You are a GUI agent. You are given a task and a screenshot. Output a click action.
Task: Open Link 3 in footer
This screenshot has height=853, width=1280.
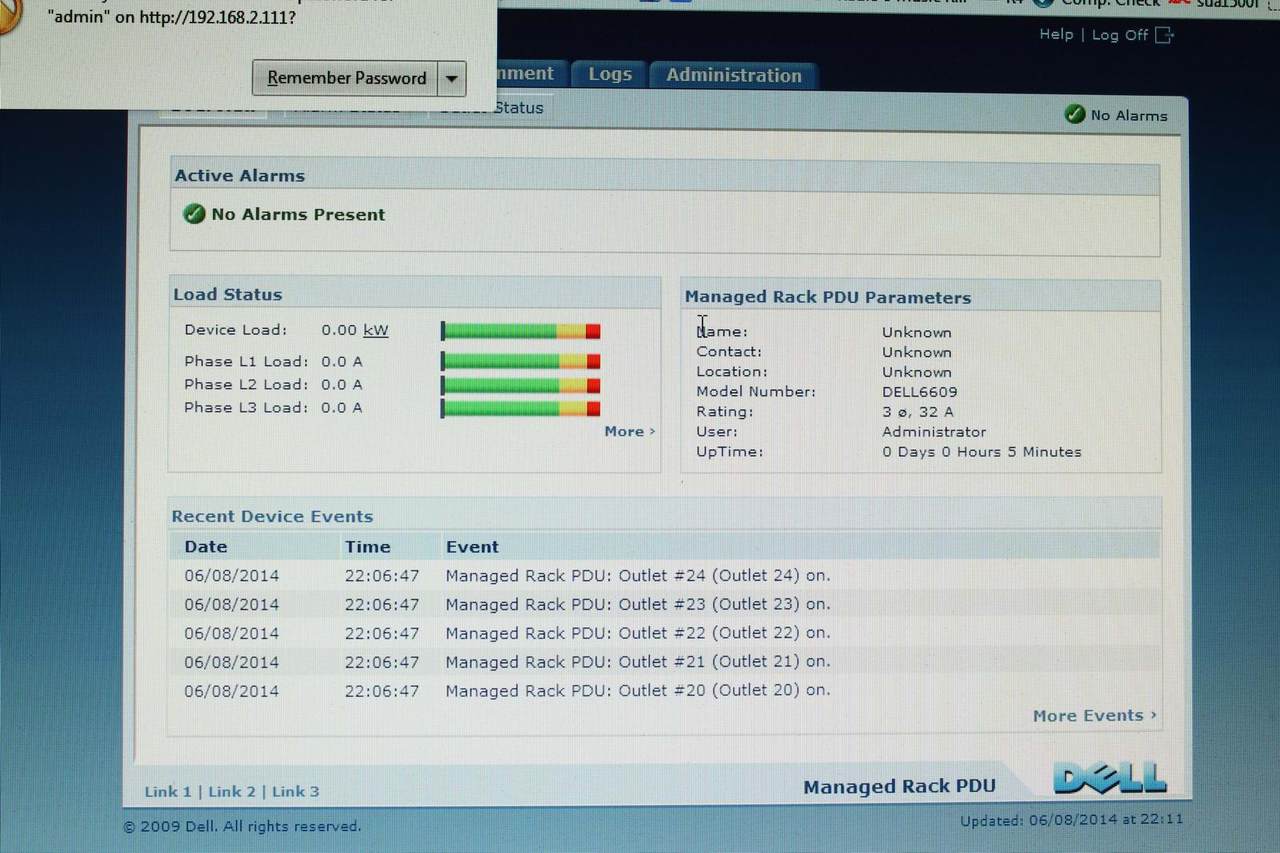[296, 791]
